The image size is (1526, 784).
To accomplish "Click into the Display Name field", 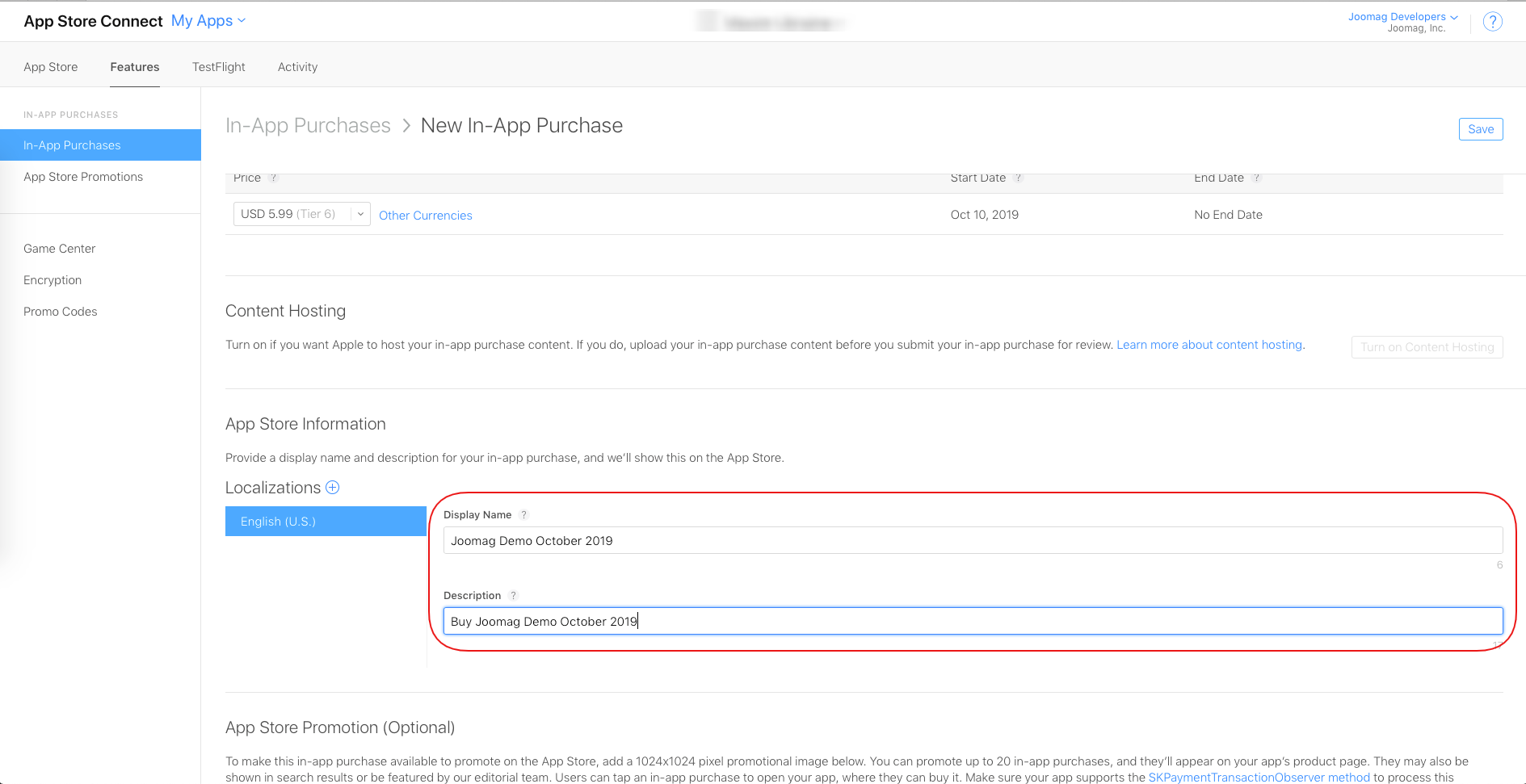I will pyautogui.click(x=972, y=541).
